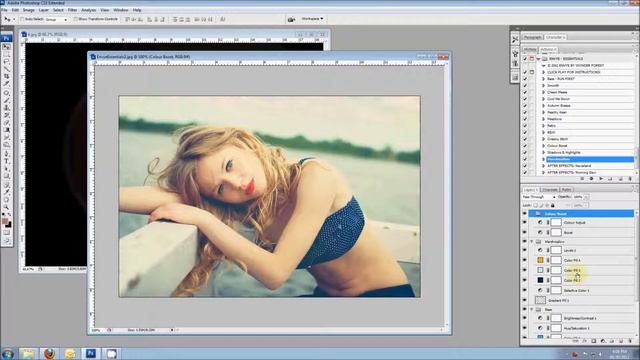Click the foreground color swatch
The width and height of the screenshot is (640, 360).
coord(5,221)
